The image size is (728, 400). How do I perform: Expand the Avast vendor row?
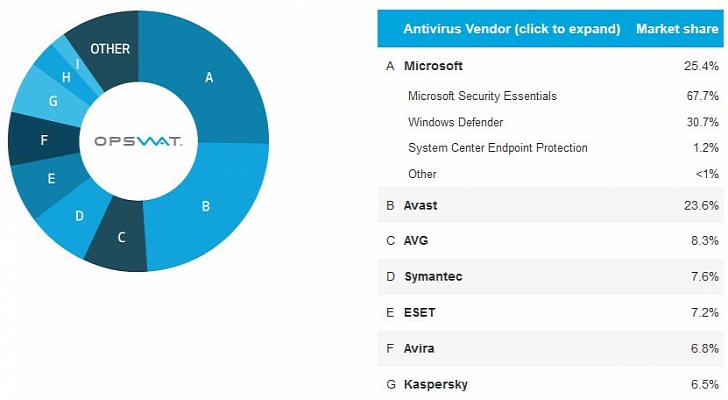(550, 205)
